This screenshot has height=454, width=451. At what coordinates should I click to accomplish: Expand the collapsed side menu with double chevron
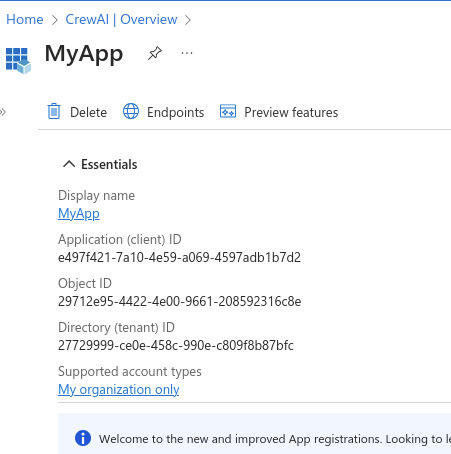click(3, 112)
